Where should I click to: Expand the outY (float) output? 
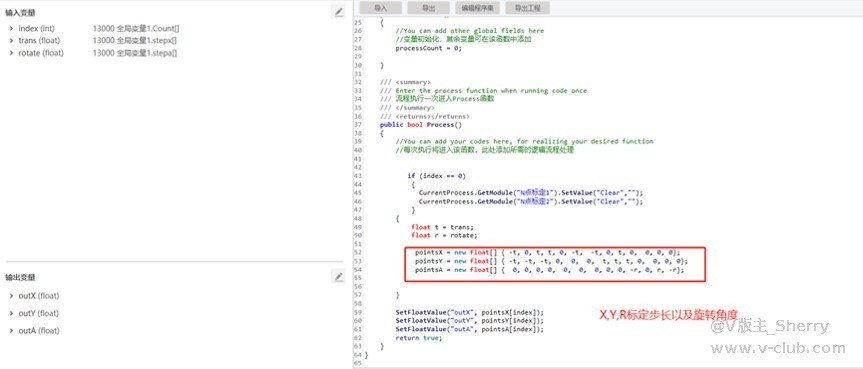[12, 313]
